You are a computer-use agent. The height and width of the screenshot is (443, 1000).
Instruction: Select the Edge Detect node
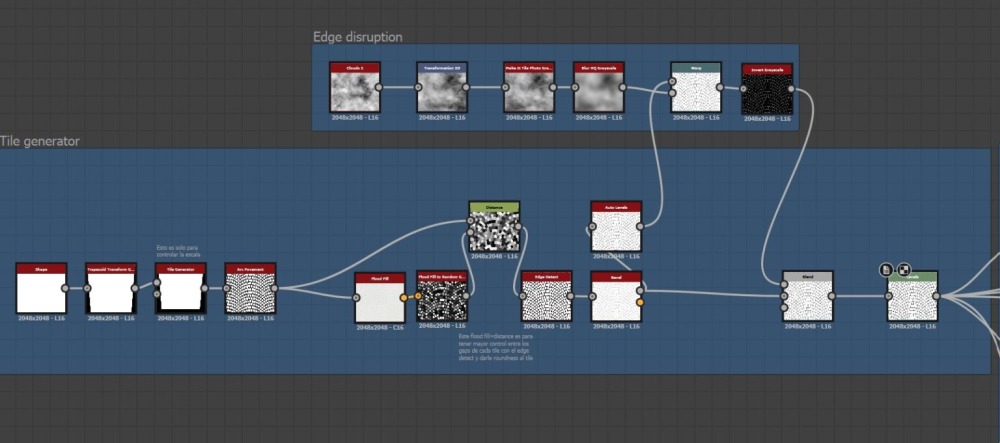(x=547, y=296)
